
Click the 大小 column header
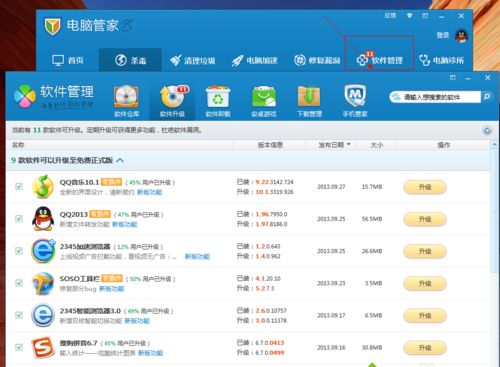tap(377, 145)
